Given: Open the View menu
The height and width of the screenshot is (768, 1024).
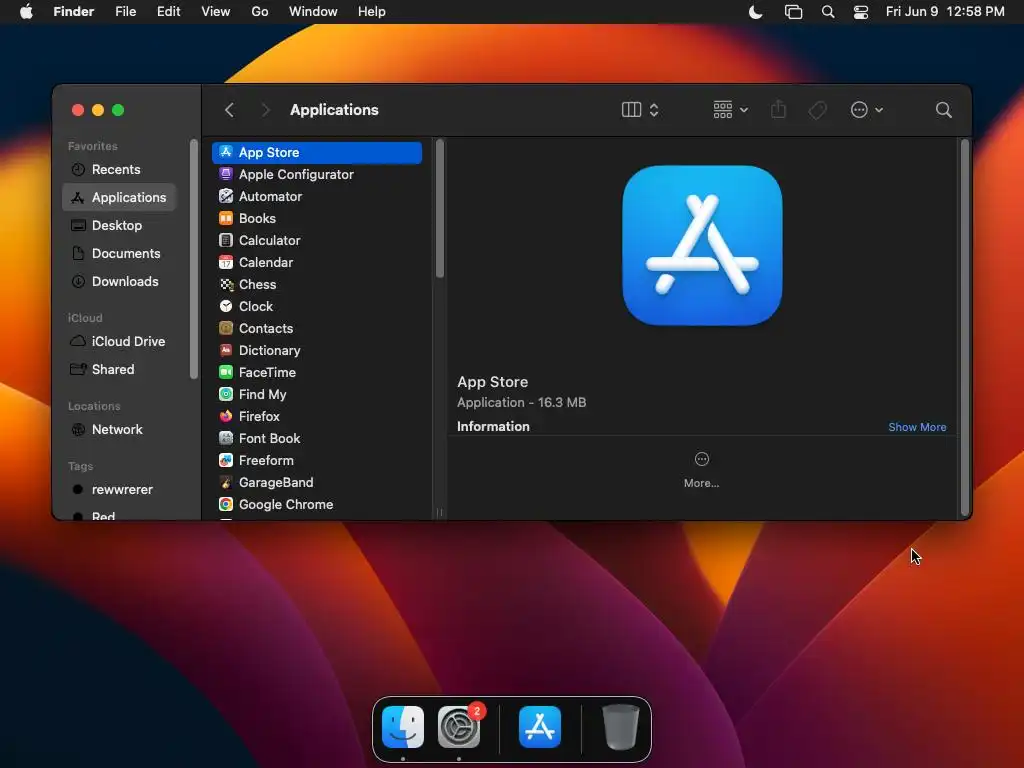Looking at the screenshot, I should pos(216,12).
